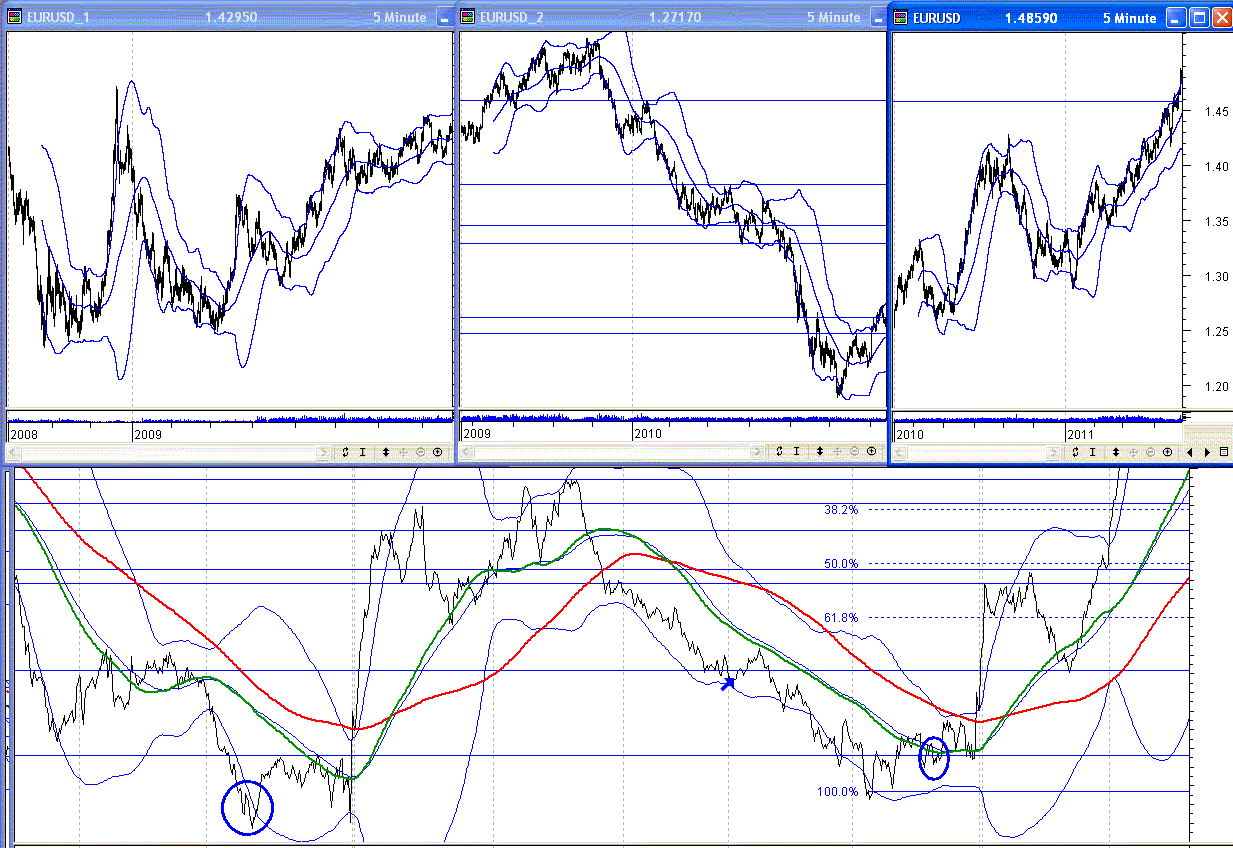Viewport: 1233px width, 848px height.
Task: Select the I-beam cursor icon in EURUSD_1 toolbar
Action: point(364,452)
